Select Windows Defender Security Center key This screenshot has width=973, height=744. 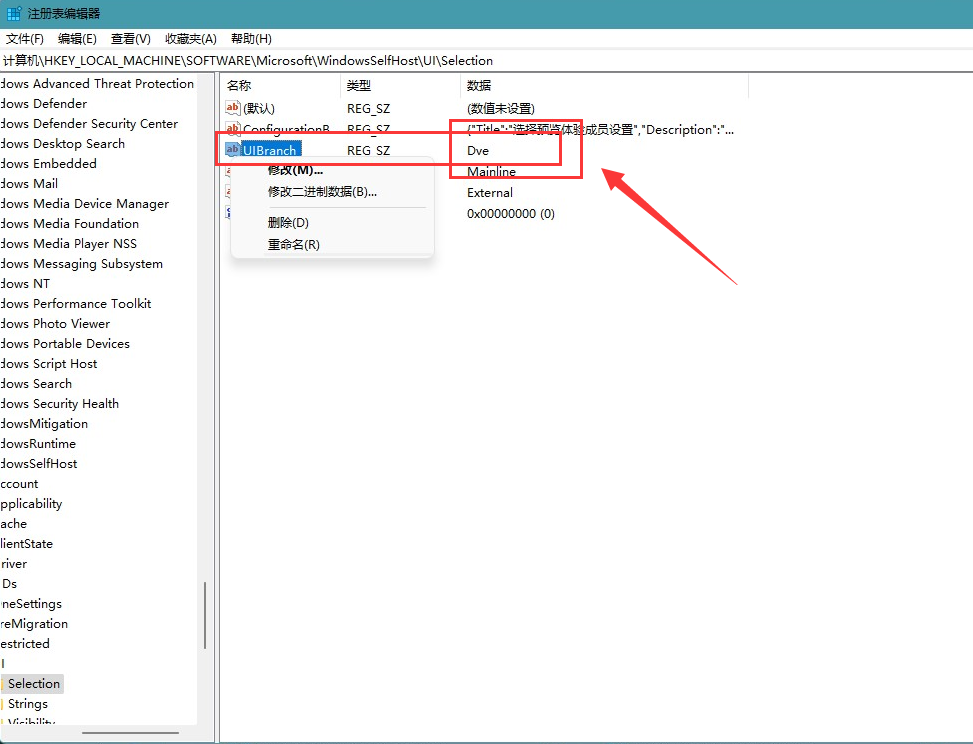tap(89, 123)
